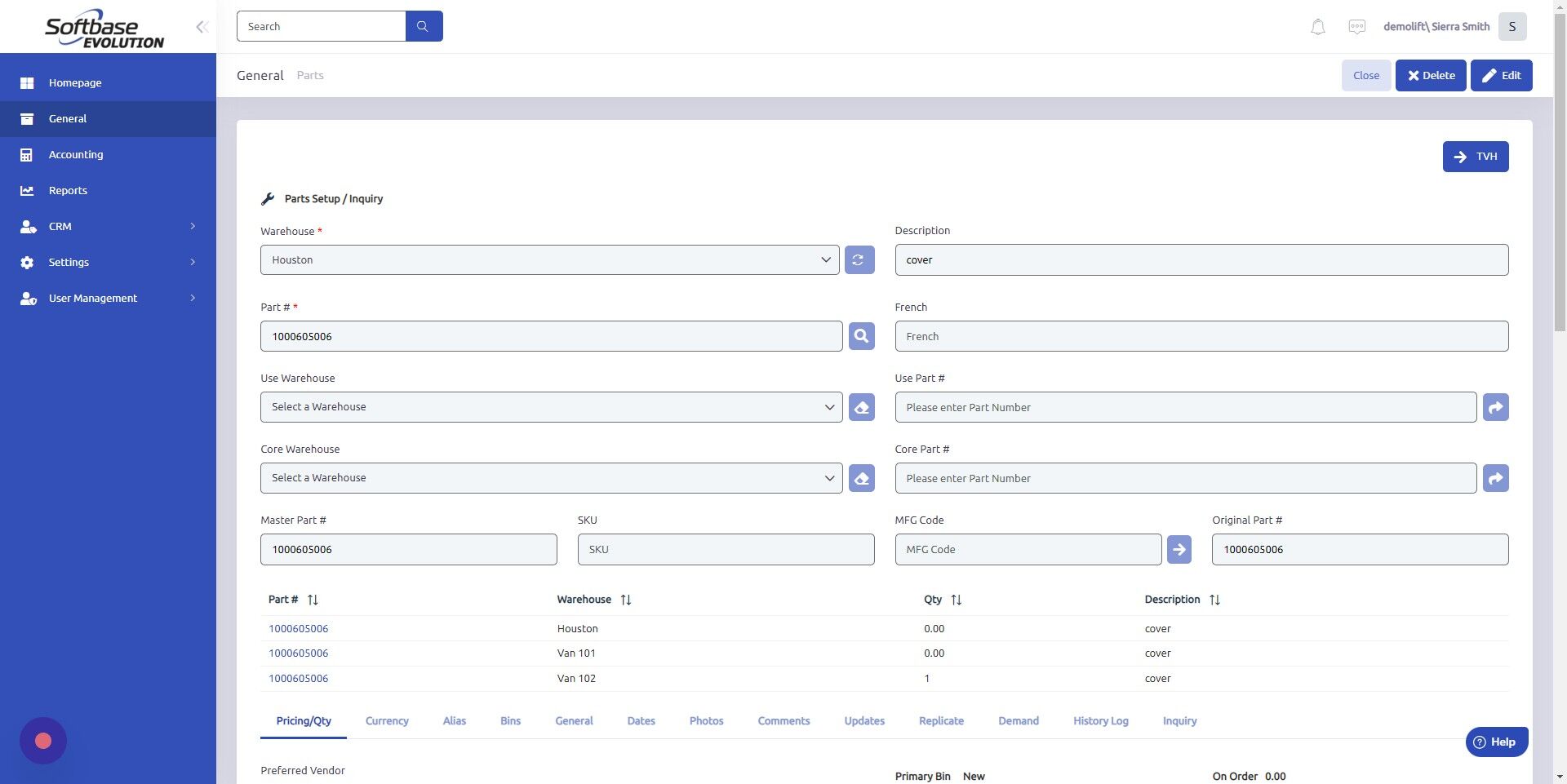Open the notification bell
Screen dimensions: 1567x784
(1316, 26)
